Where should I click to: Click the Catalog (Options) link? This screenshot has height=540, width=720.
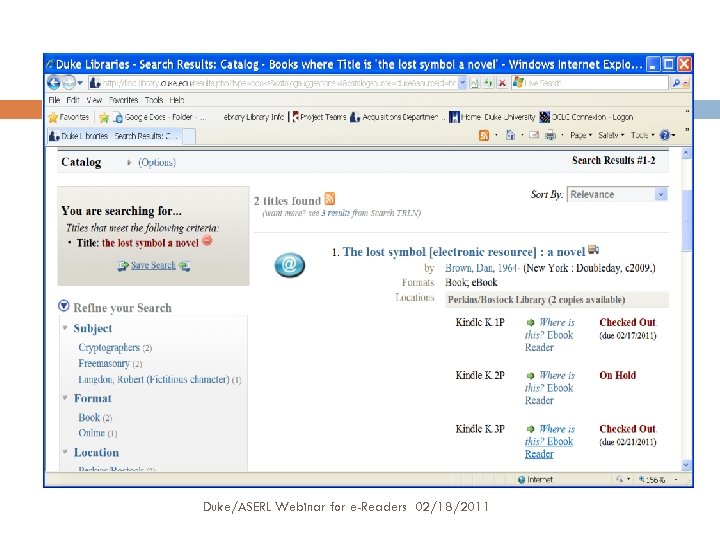click(x=157, y=163)
